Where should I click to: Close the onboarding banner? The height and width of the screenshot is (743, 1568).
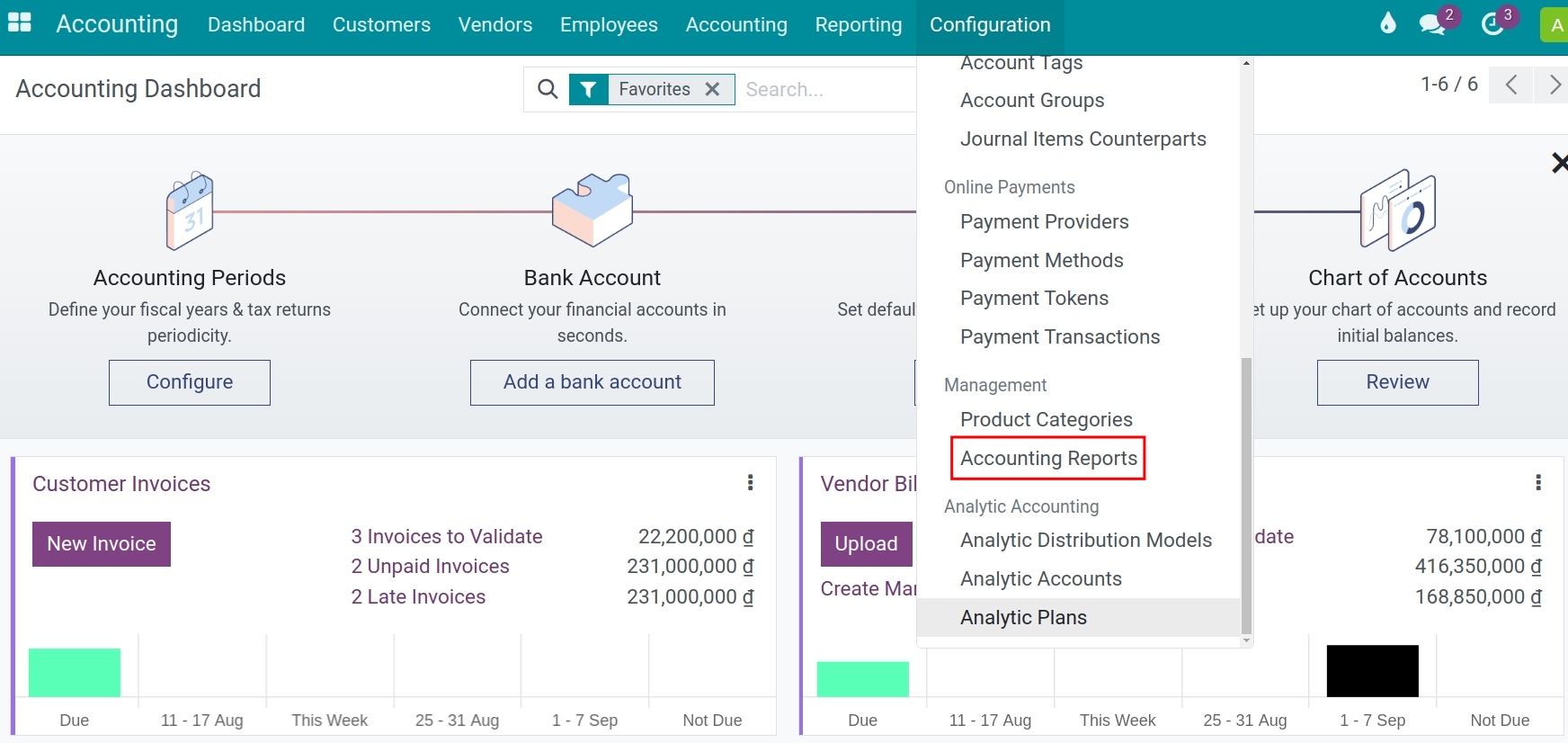(1559, 163)
